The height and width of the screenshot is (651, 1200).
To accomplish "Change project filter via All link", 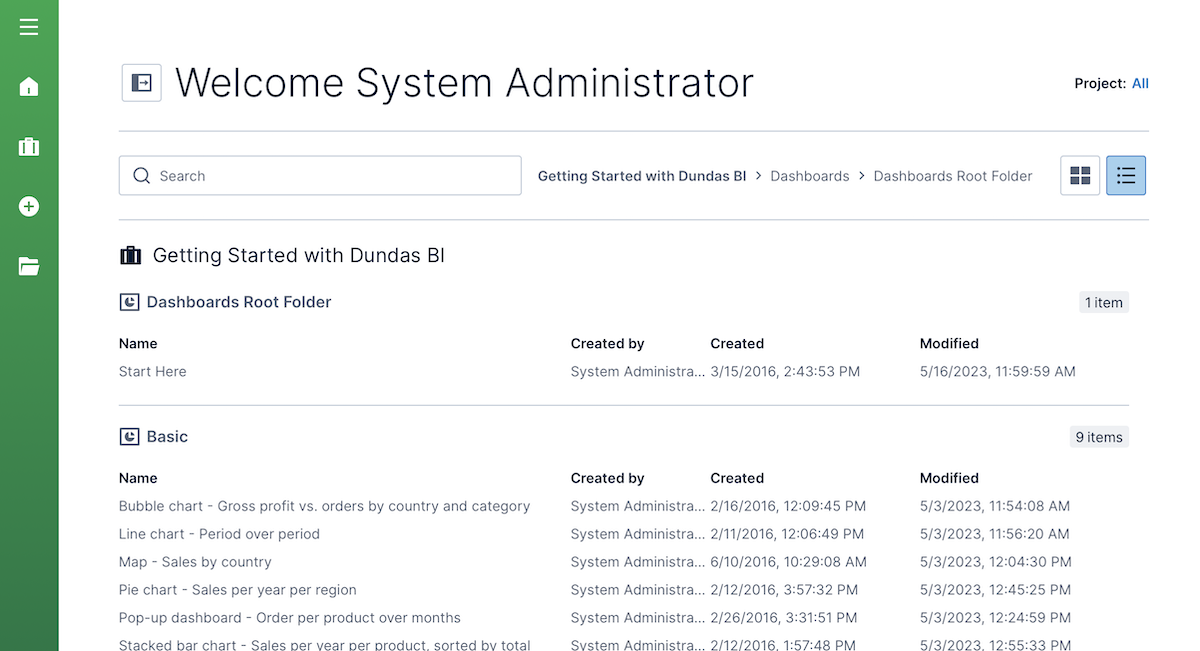I will pyautogui.click(x=1140, y=84).
